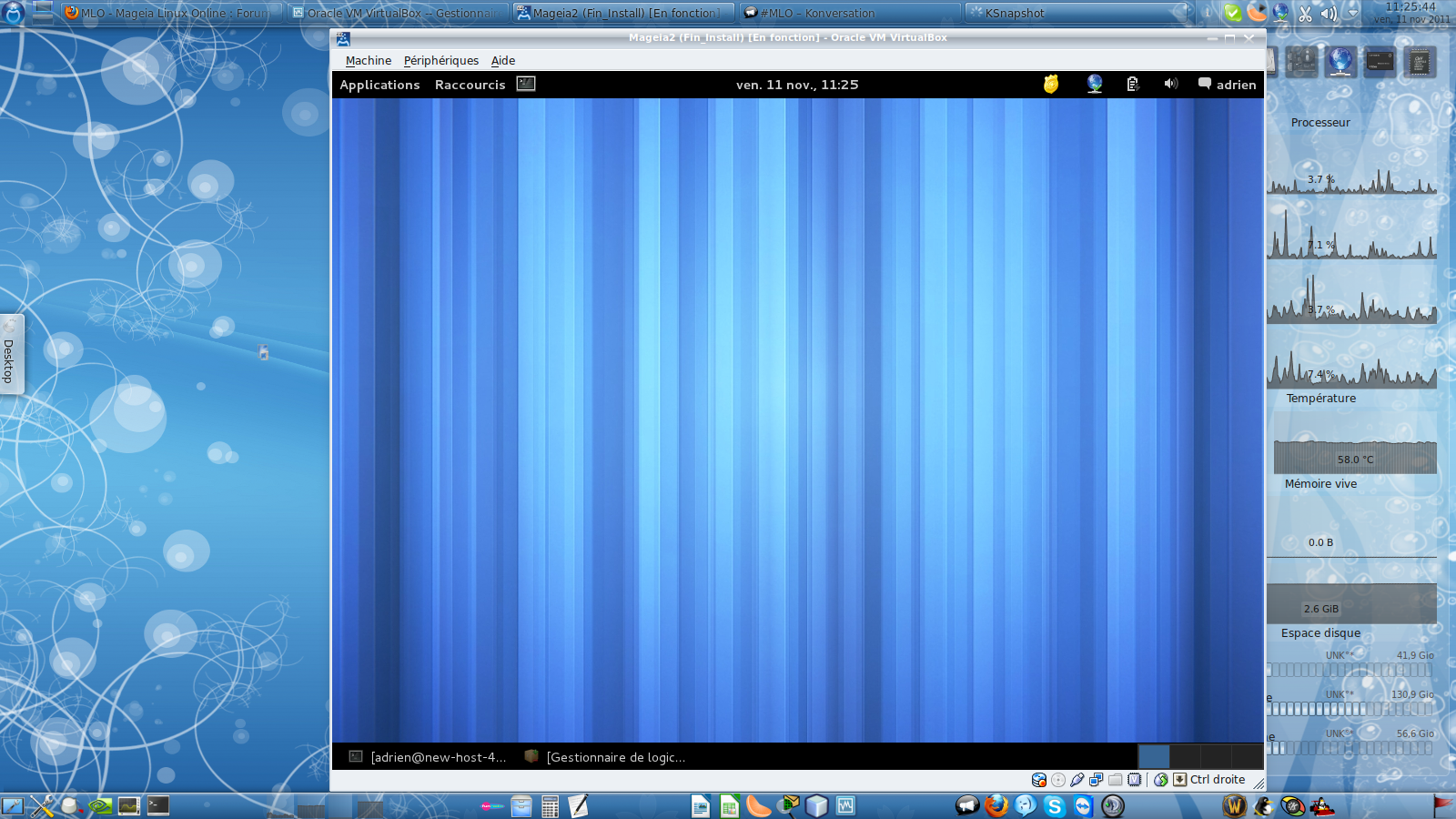The width and height of the screenshot is (1456, 819).
Task: Launch Skype from bottom panel
Action: [x=1054, y=805]
